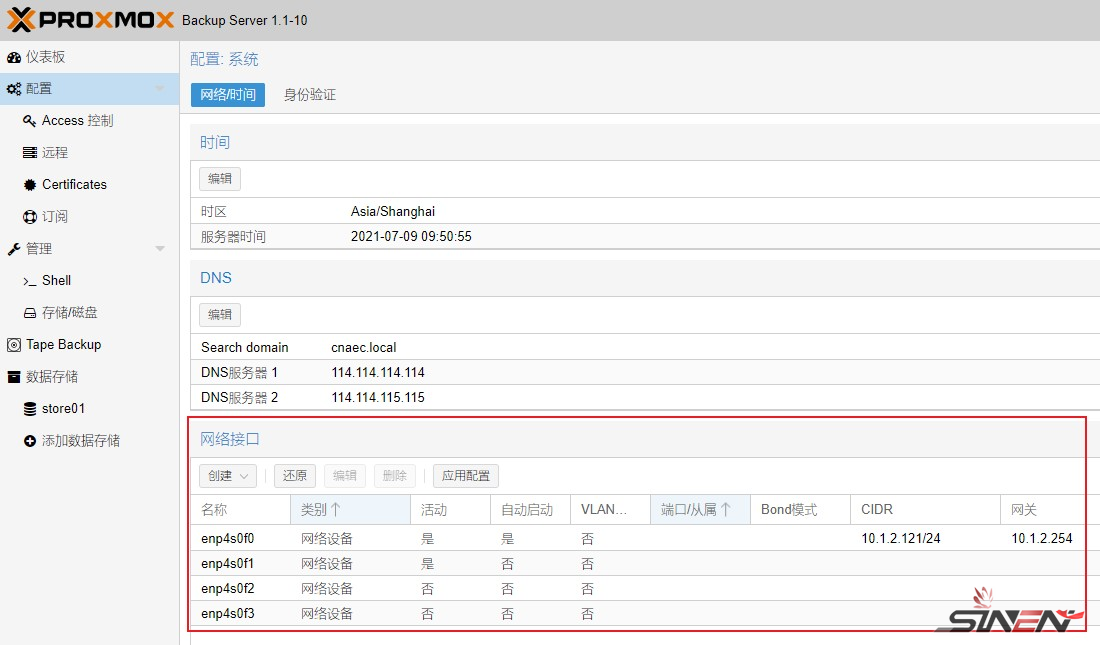
Task: Click the wrench icon next to 管理
Action: (x=13, y=248)
